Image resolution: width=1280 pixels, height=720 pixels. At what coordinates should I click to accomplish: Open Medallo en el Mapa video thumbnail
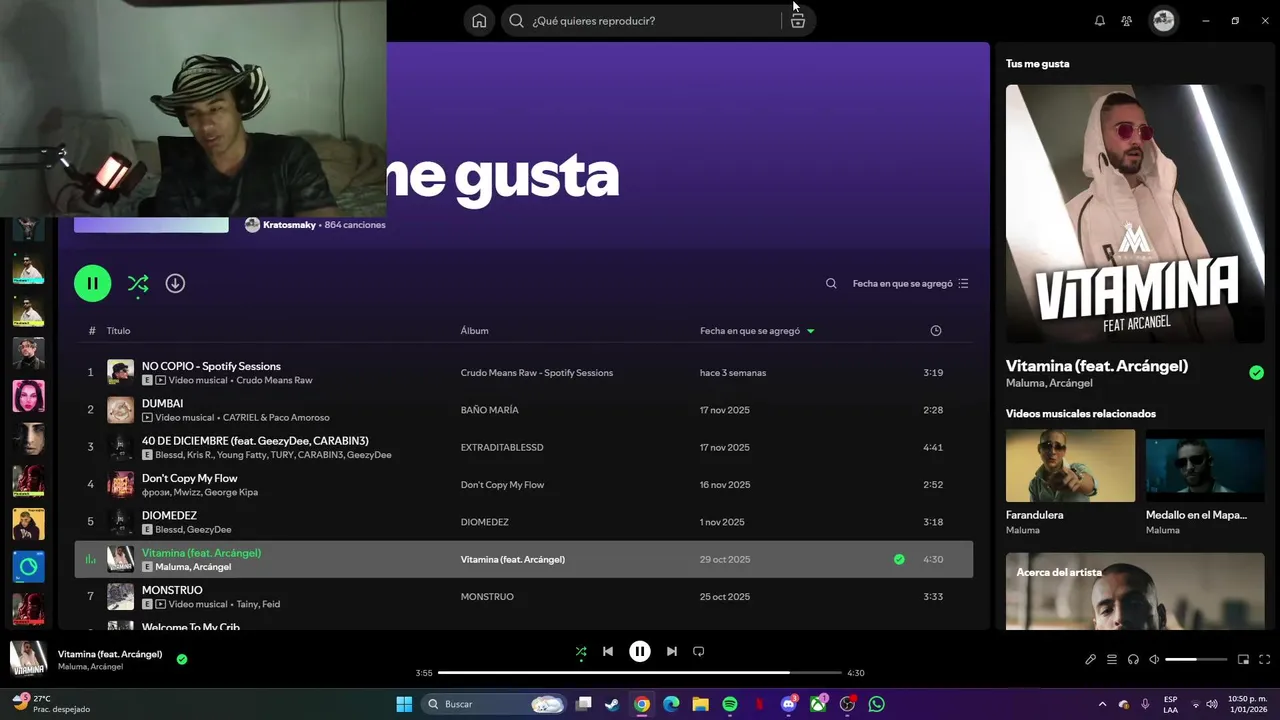tap(1205, 465)
